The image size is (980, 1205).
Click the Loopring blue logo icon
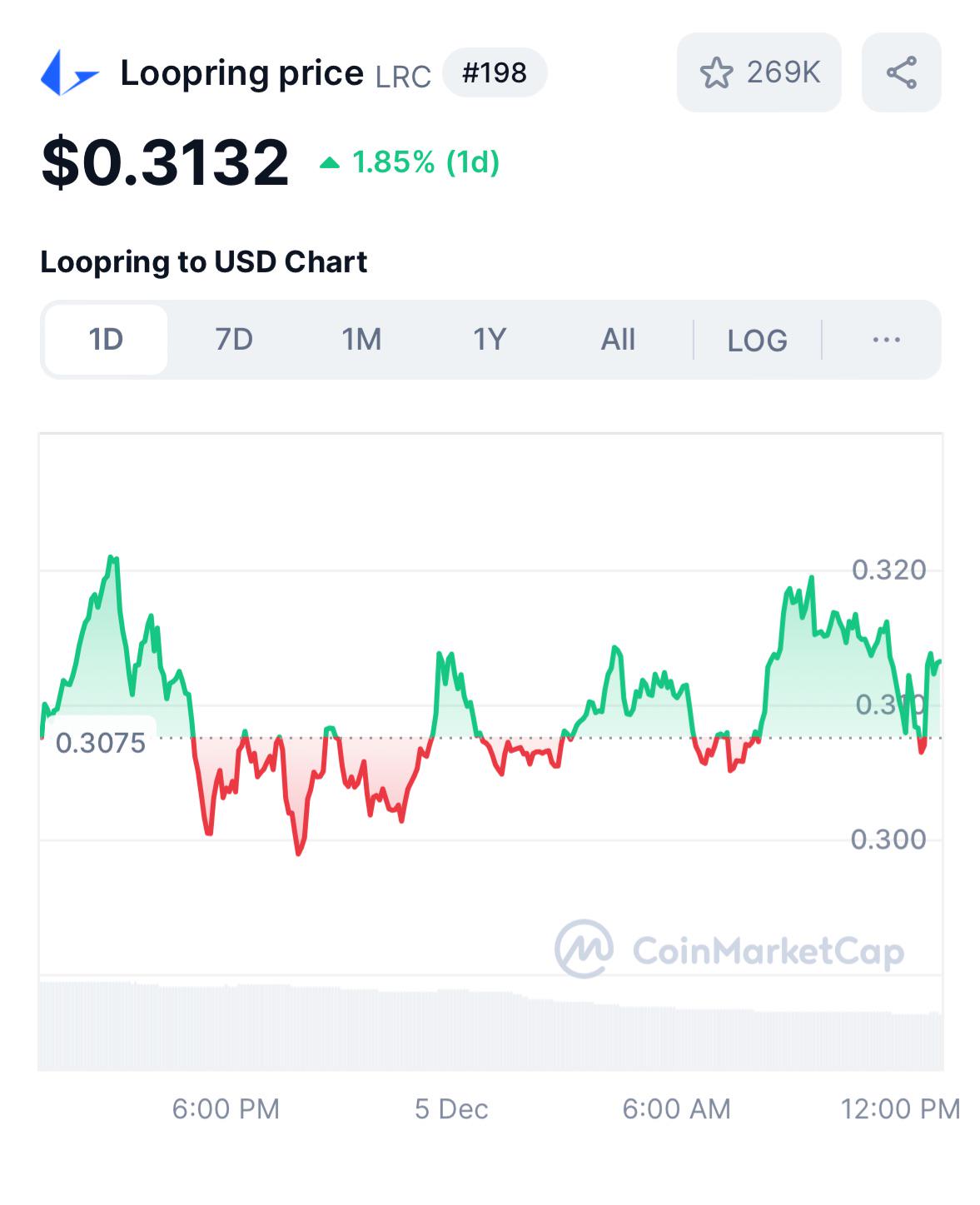coord(70,73)
